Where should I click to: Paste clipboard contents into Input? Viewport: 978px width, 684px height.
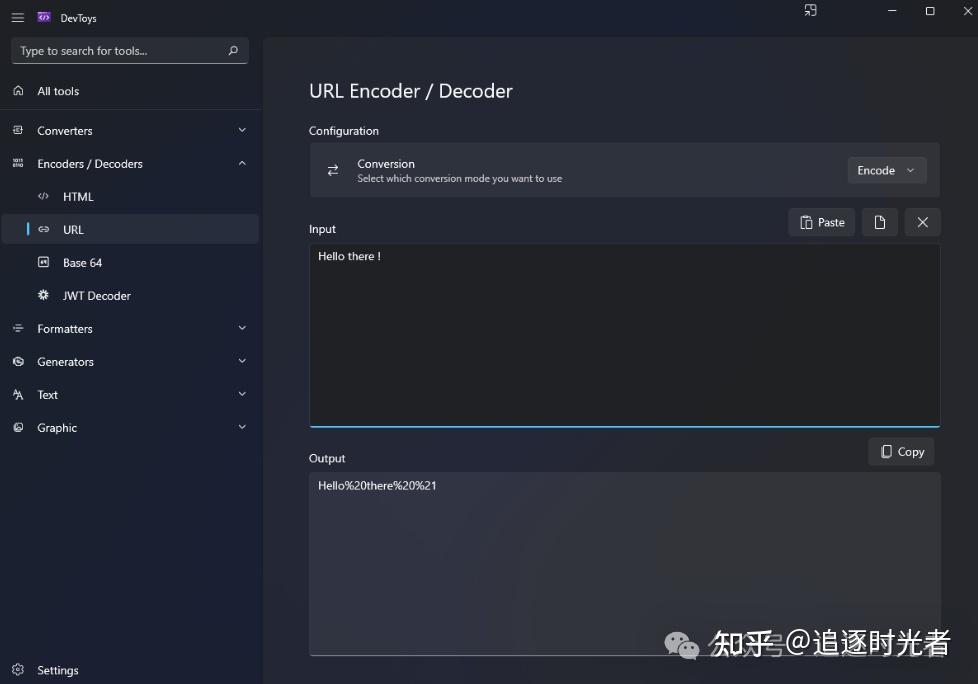click(821, 222)
